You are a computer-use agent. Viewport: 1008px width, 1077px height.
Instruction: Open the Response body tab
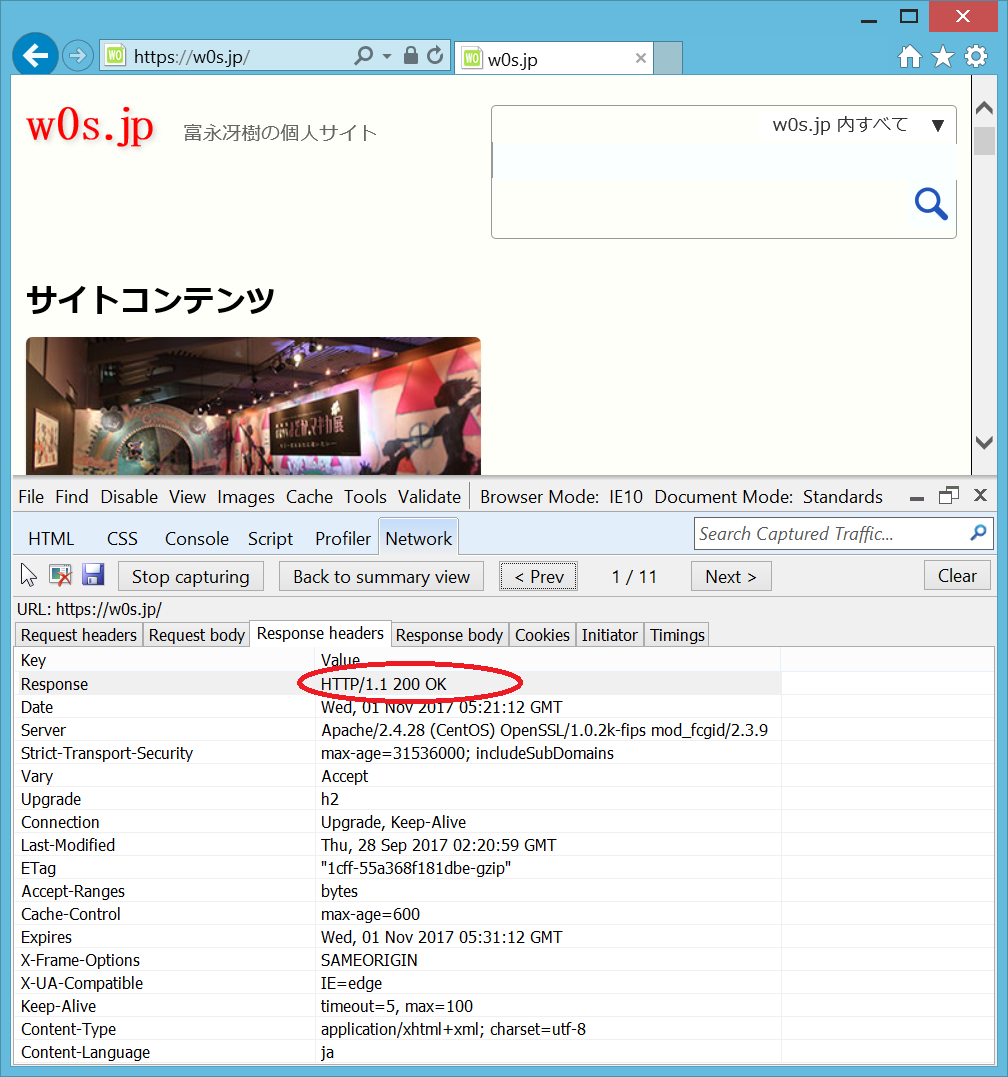(x=449, y=635)
